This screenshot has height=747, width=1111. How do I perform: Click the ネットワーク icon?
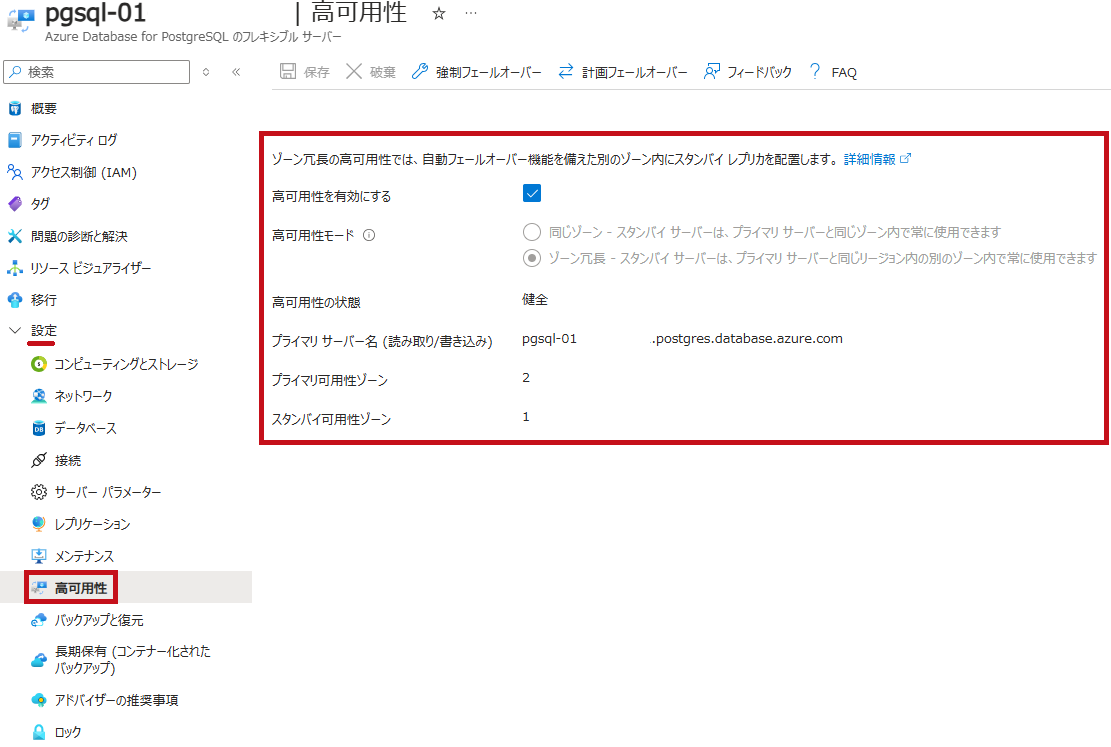(x=39, y=396)
